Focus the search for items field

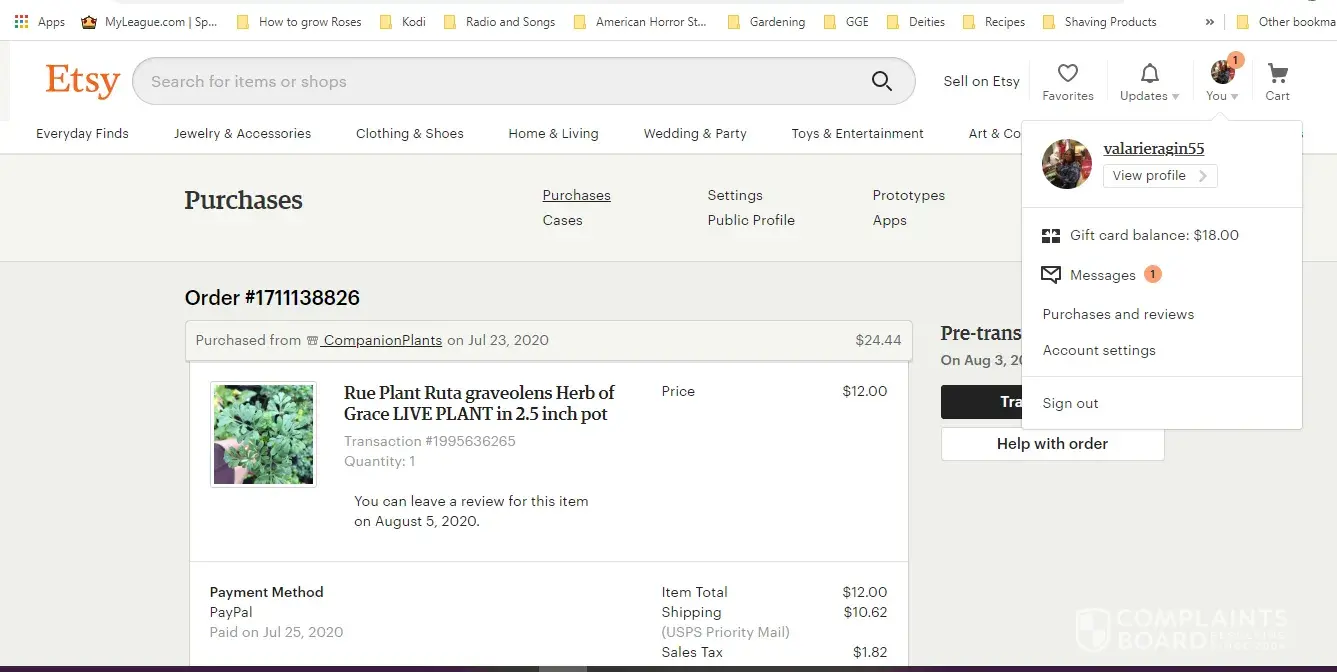coord(500,81)
